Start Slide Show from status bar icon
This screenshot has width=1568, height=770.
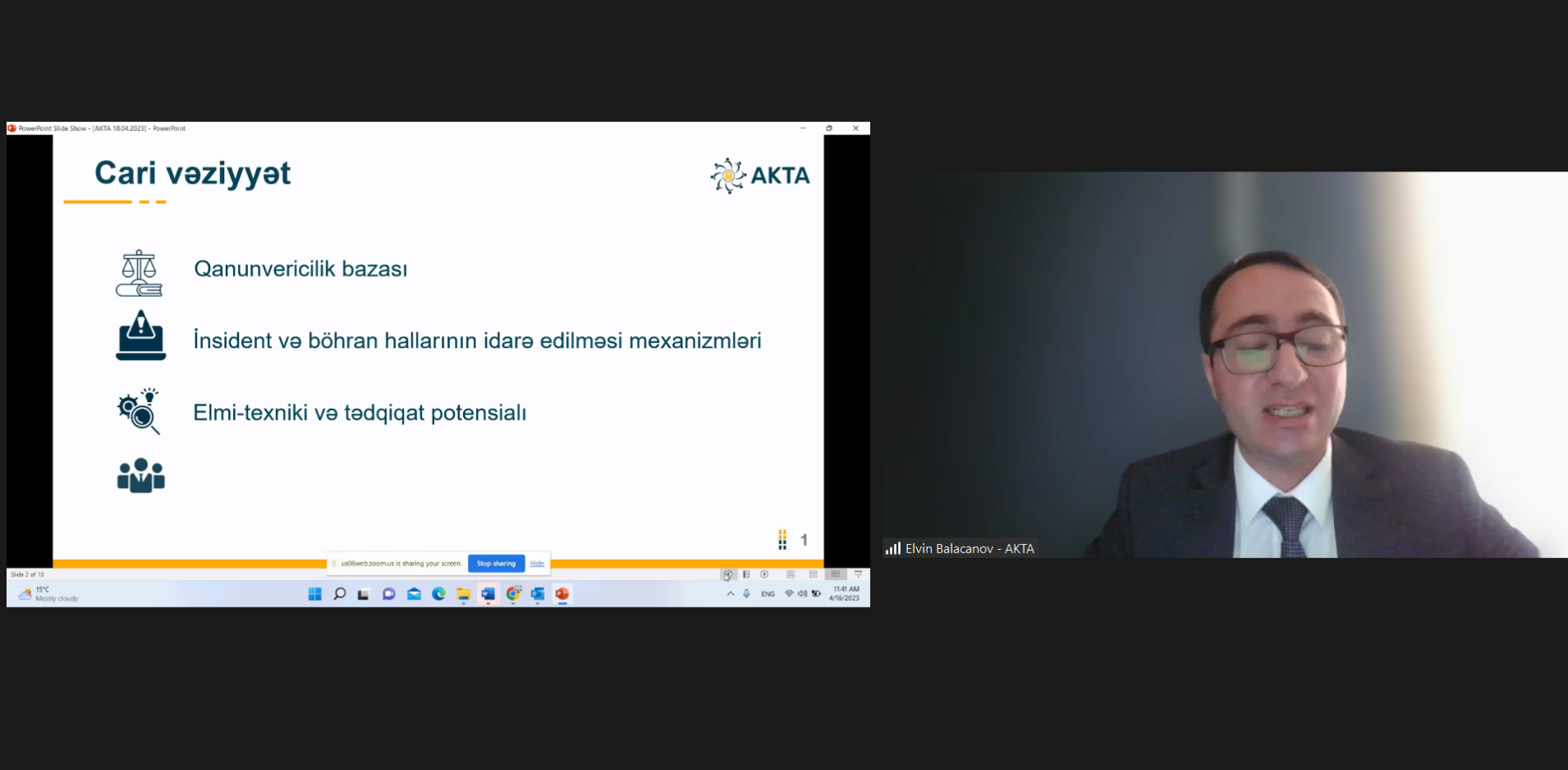click(x=858, y=575)
